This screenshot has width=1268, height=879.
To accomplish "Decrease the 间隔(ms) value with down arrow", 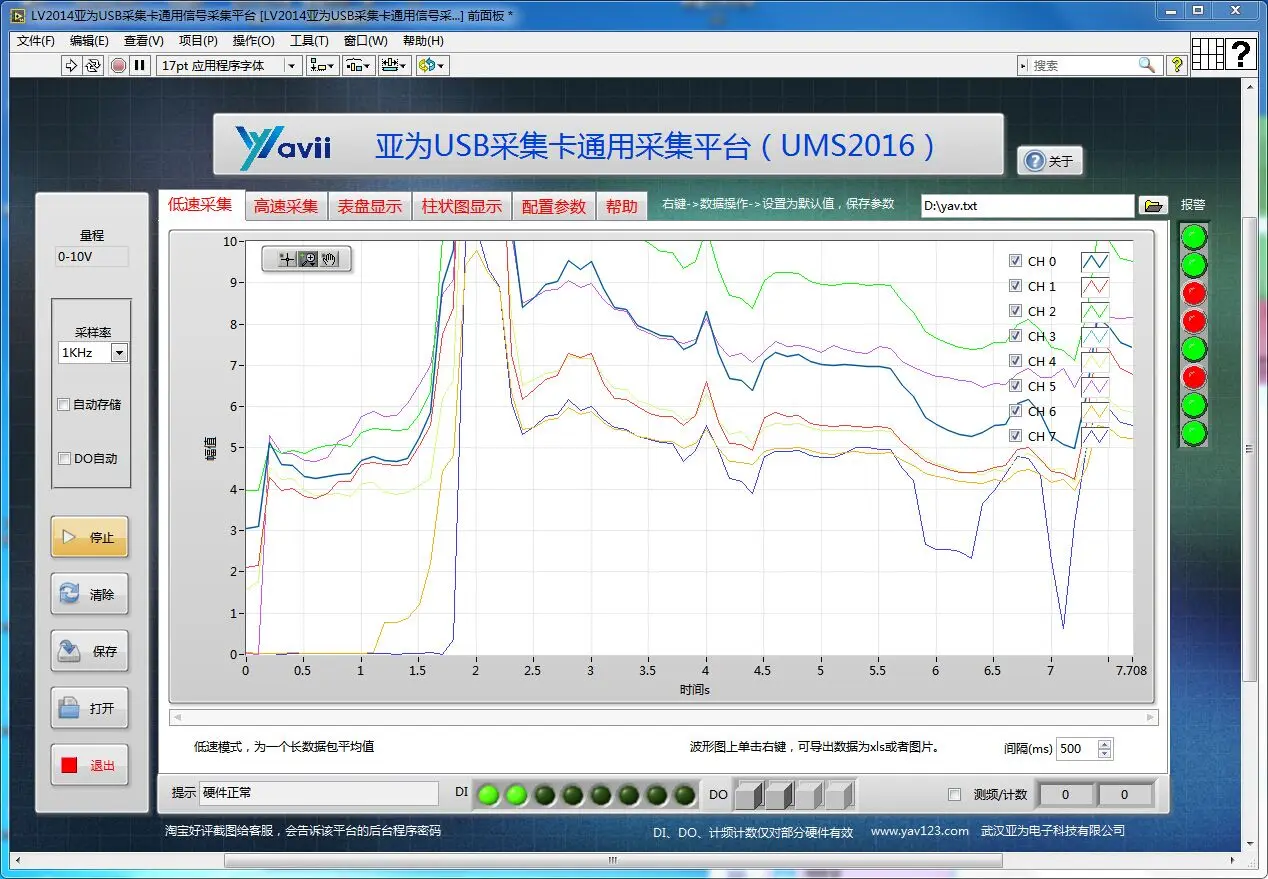I will click(x=1104, y=753).
